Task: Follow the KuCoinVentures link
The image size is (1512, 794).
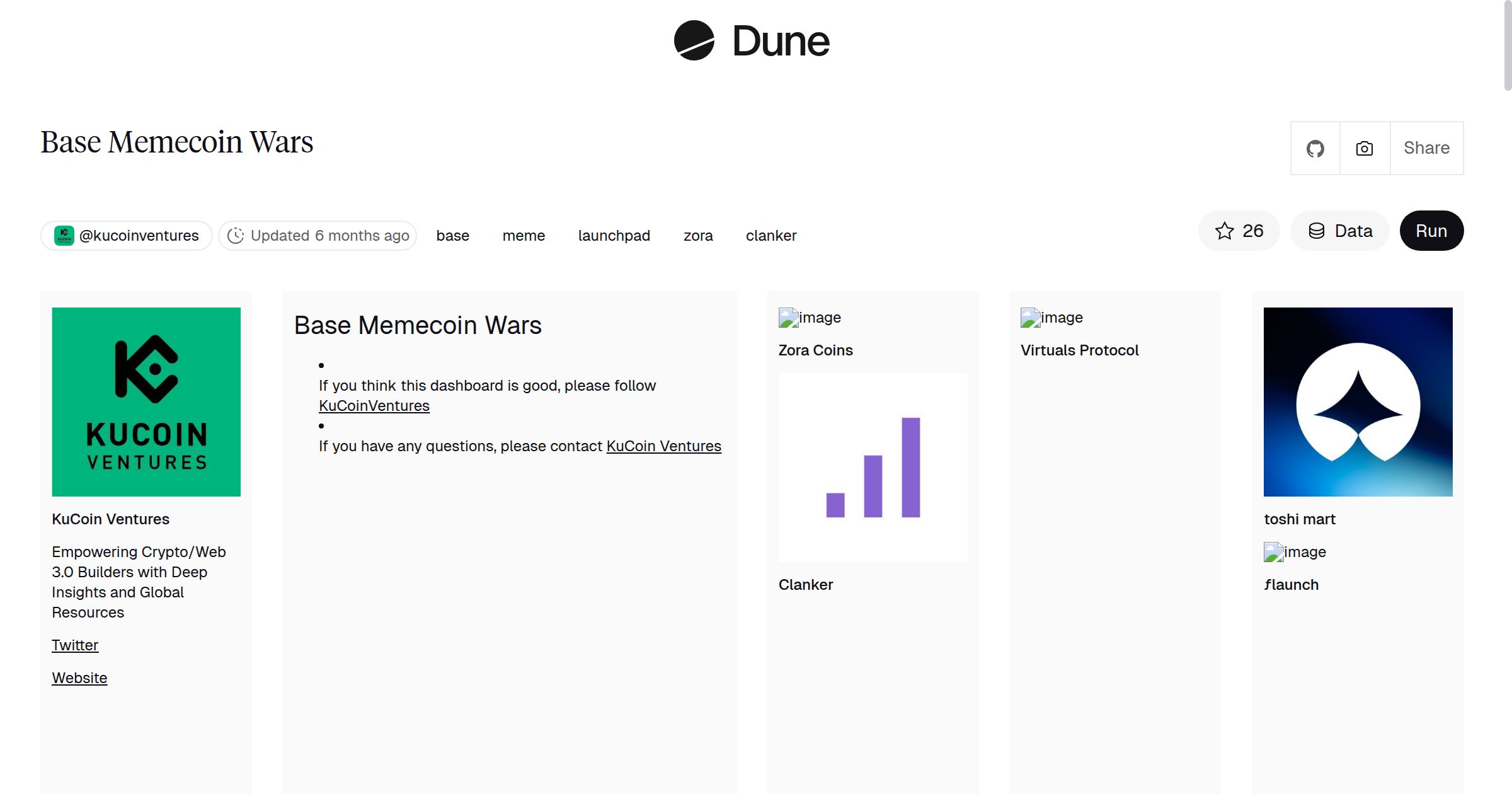Action: point(374,406)
